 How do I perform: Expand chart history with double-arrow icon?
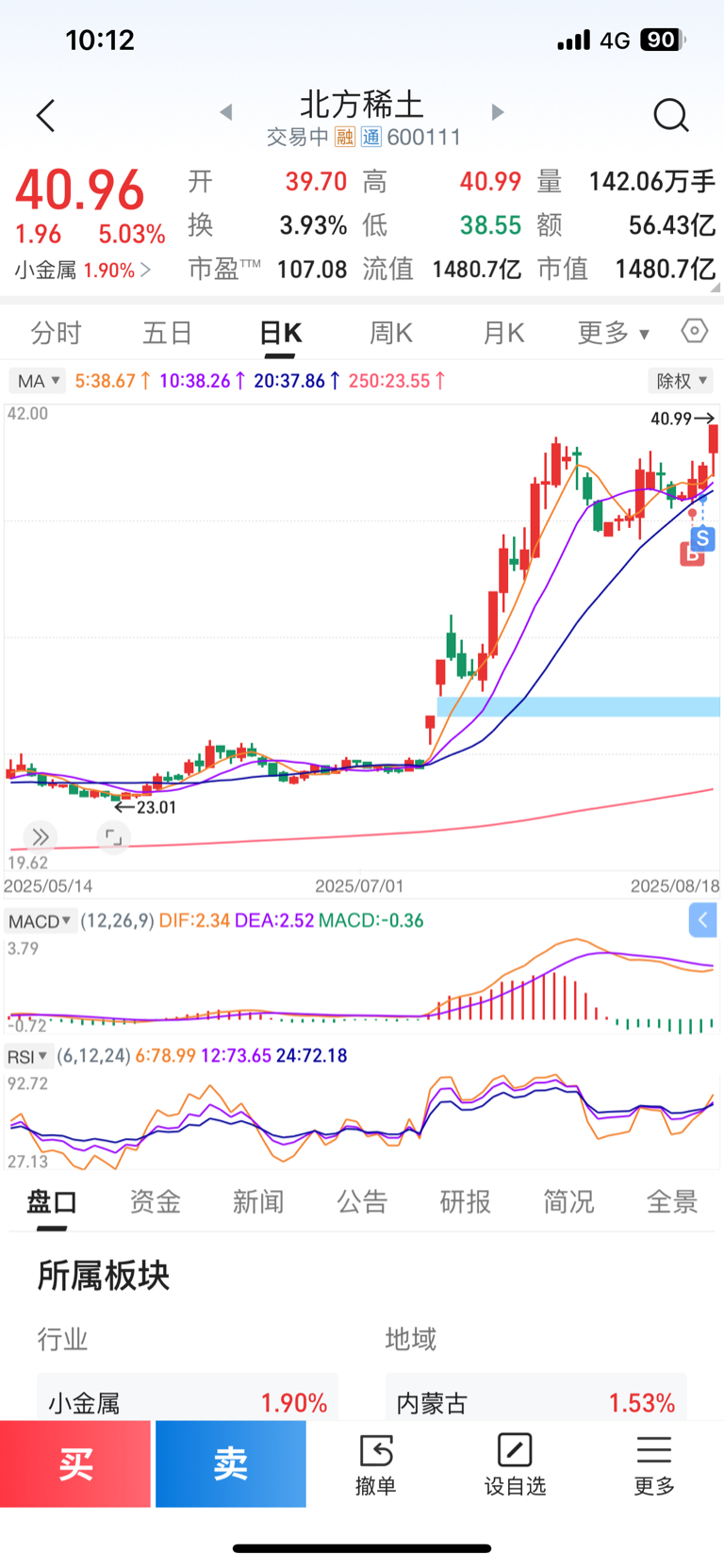(40, 836)
